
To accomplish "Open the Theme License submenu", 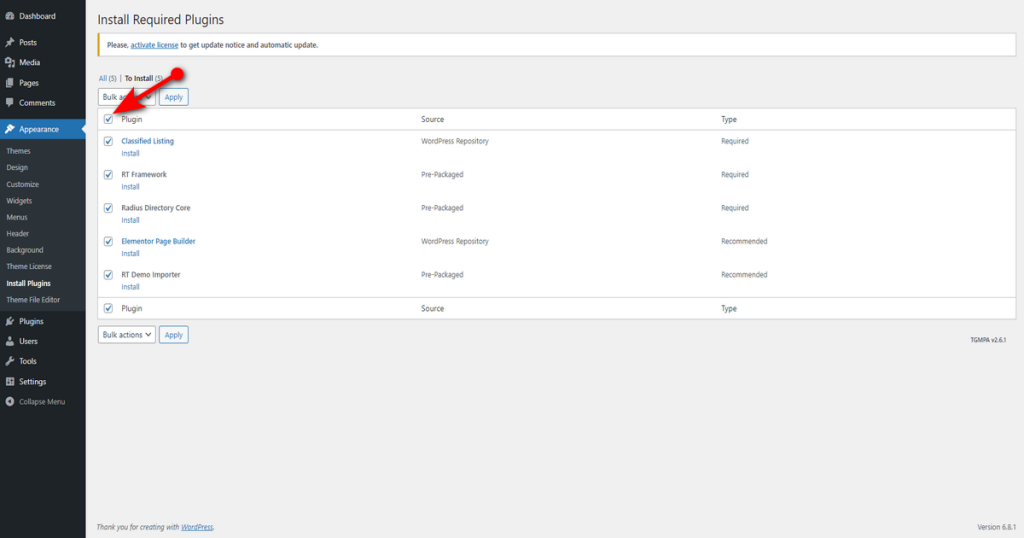I will [29, 266].
